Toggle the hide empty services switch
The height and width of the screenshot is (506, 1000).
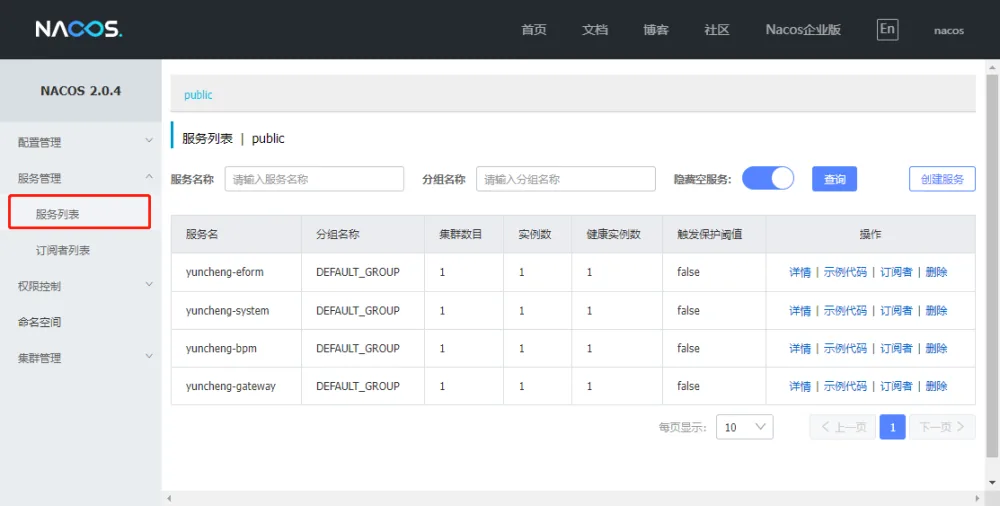tap(768, 179)
